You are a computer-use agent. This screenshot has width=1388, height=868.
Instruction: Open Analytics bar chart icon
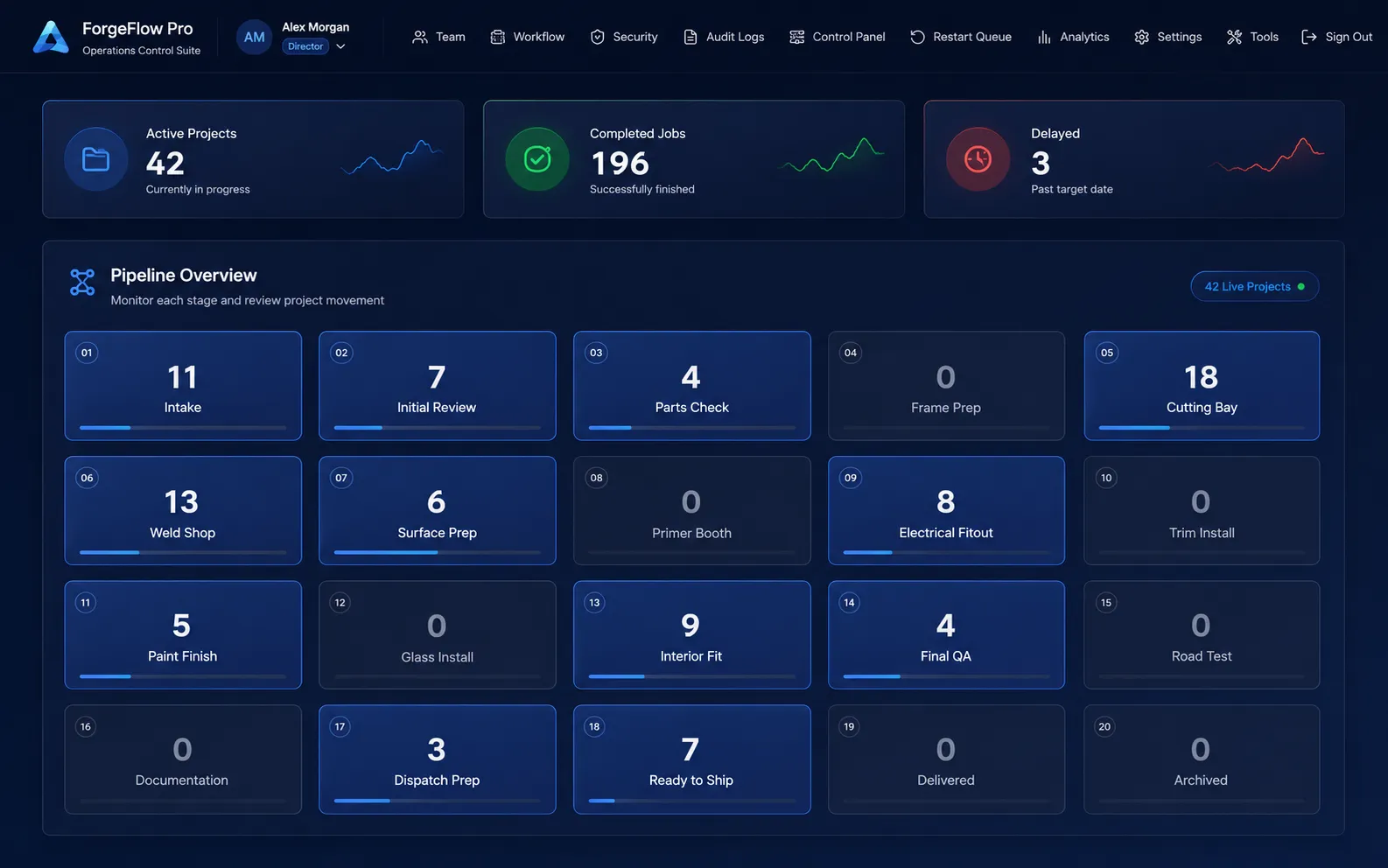click(x=1044, y=37)
